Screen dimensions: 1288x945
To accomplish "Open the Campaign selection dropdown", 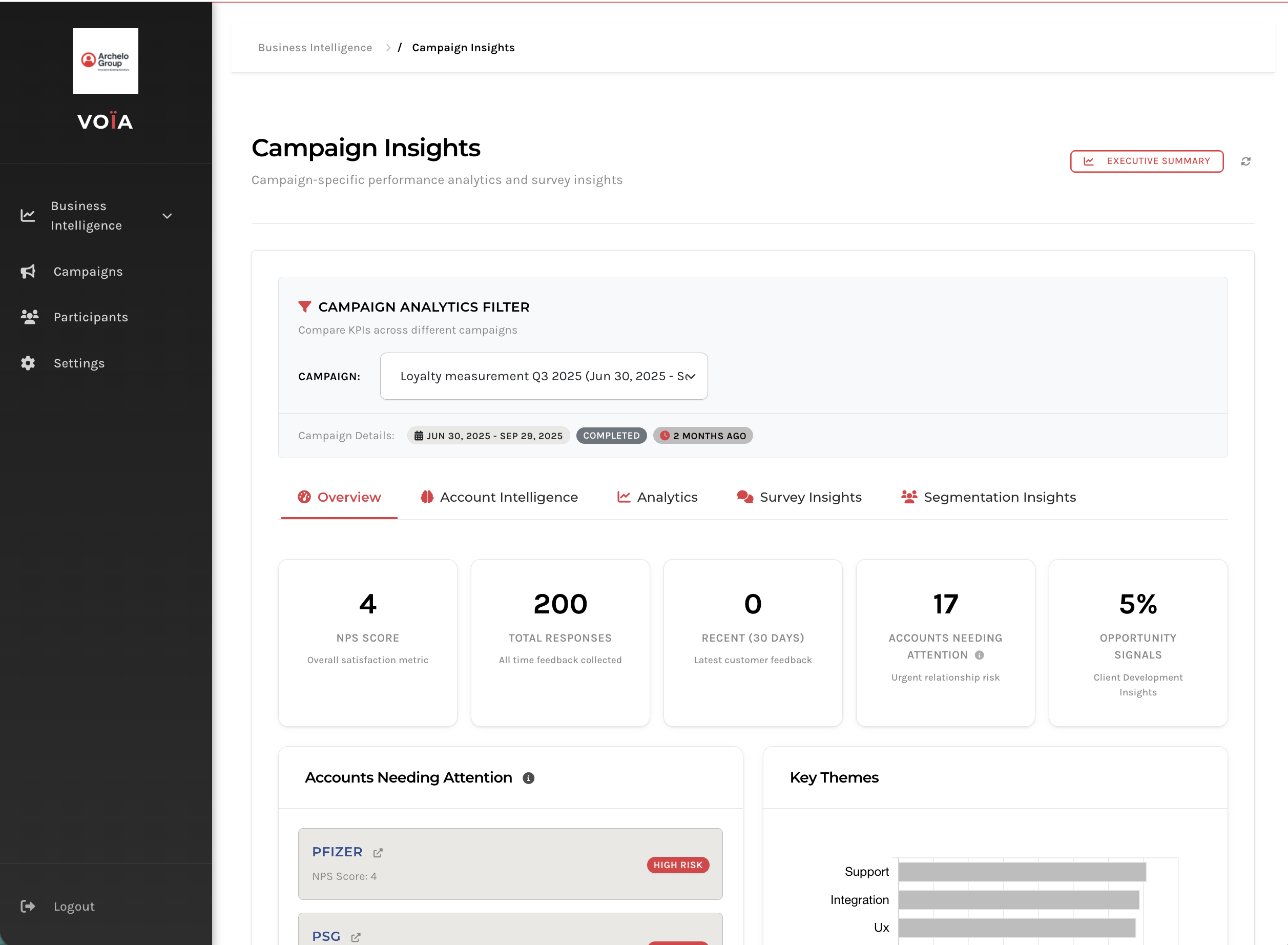I will click(544, 376).
